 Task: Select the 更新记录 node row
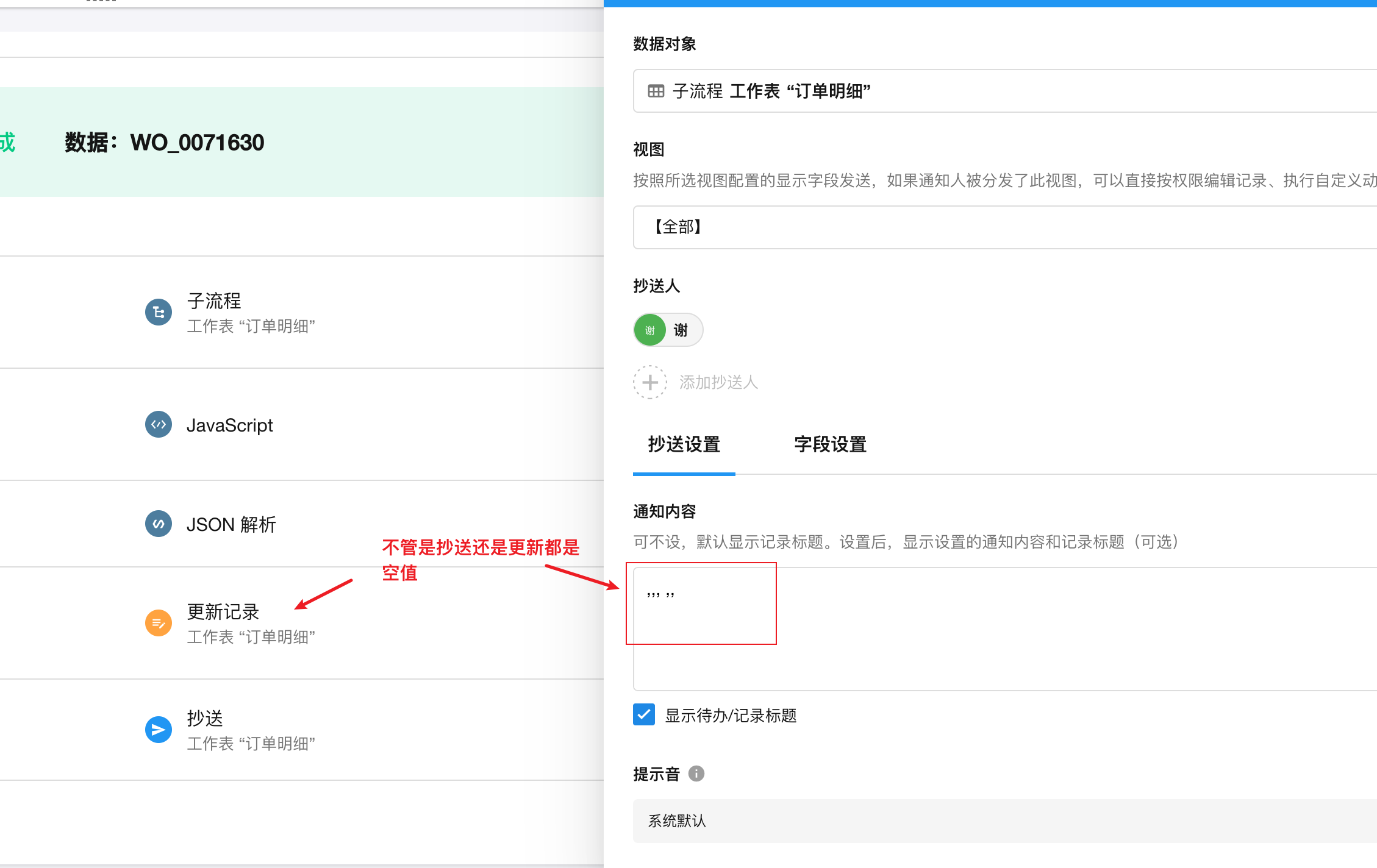point(223,611)
